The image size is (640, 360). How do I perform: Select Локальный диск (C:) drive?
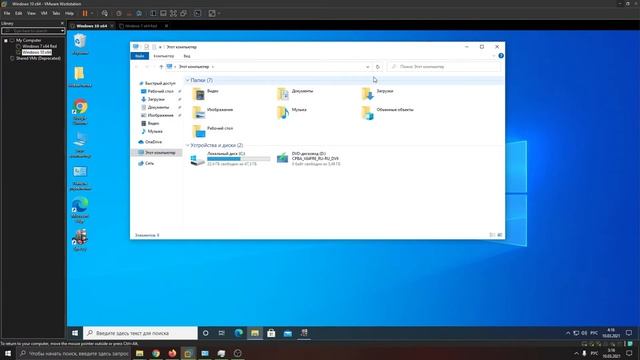point(230,159)
